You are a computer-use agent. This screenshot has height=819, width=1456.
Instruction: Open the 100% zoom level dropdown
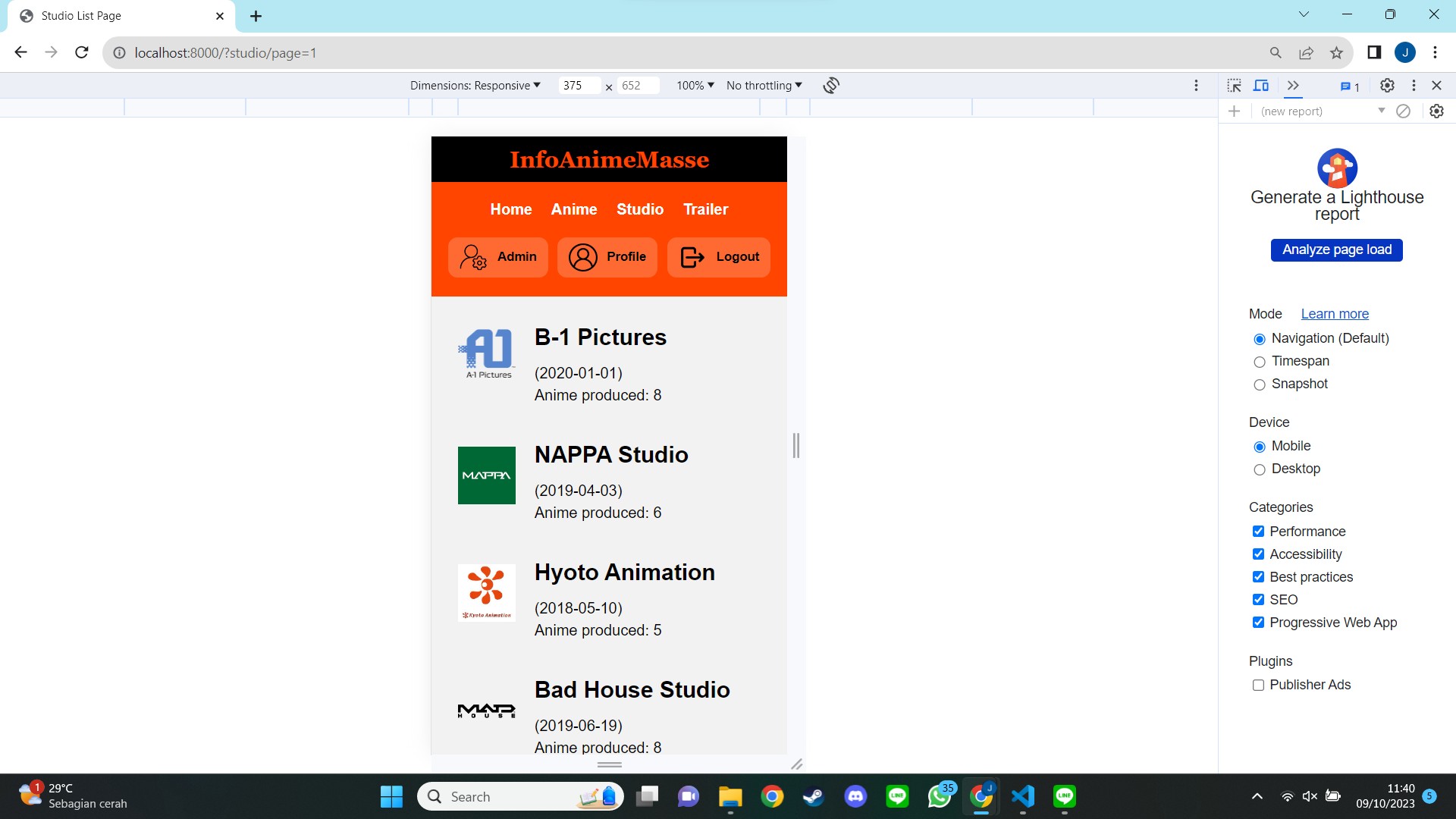pyautogui.click(x=695, y=86)
